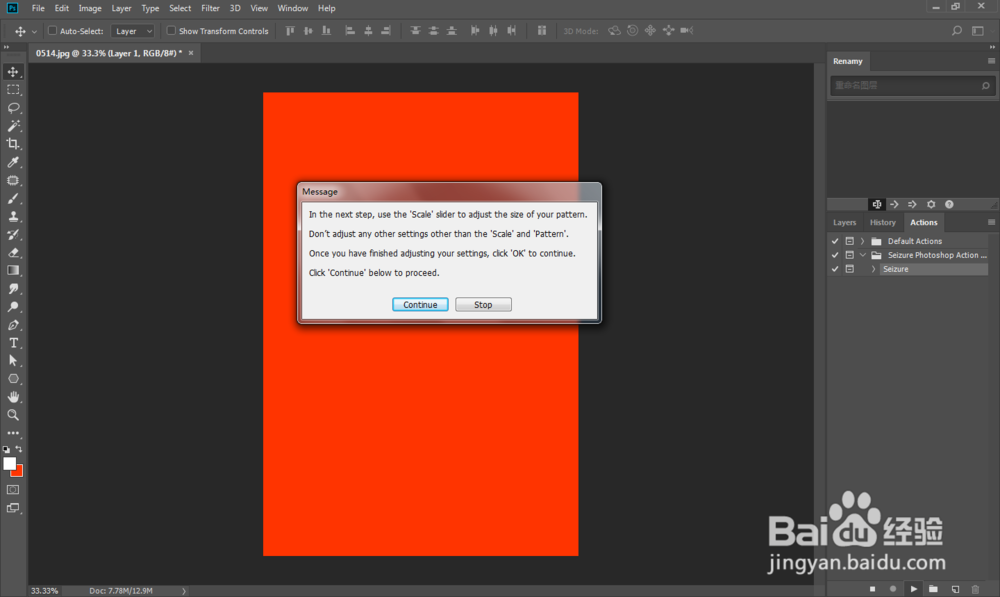
Task: Collapse Seizure Photoshop Action set
Action: 862,255
